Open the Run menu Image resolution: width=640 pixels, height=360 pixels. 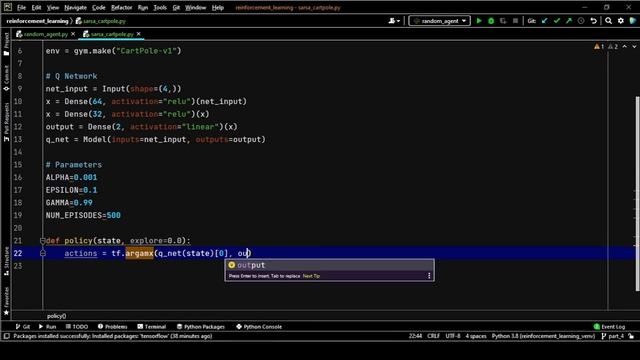click(143, 7)
